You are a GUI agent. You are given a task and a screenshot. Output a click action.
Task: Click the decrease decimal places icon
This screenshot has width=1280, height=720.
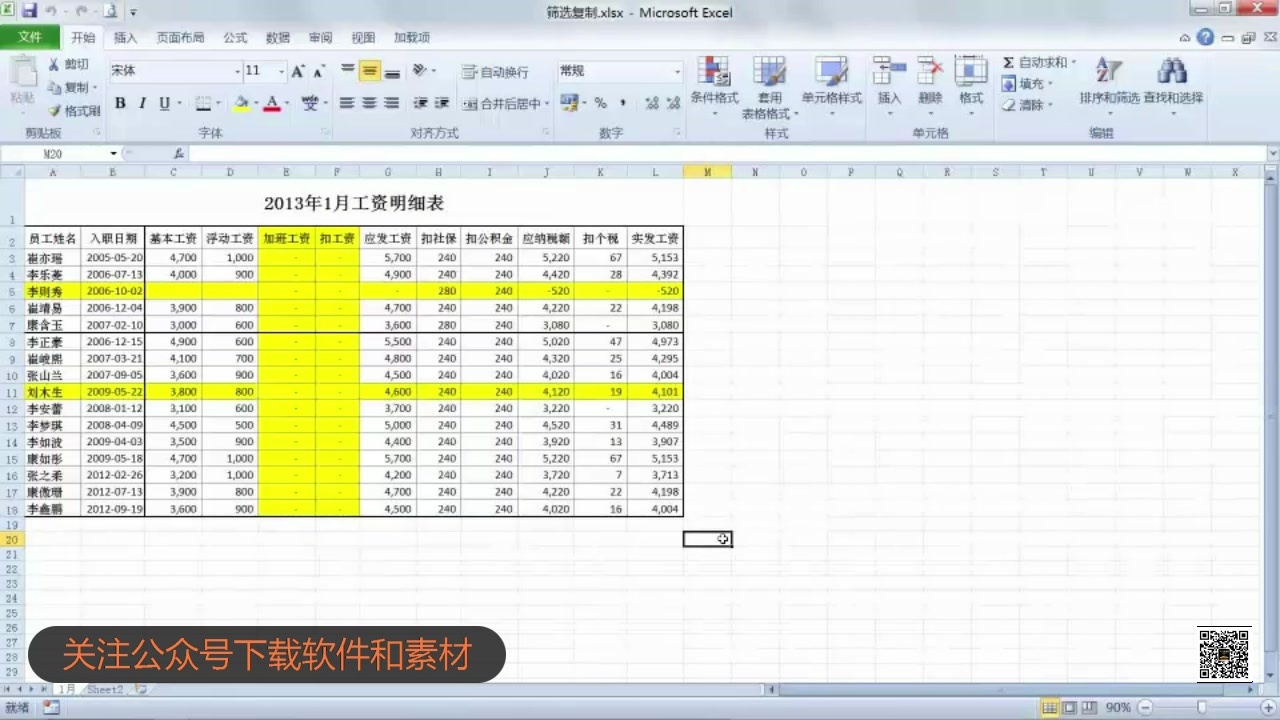[x=674, y=103]
